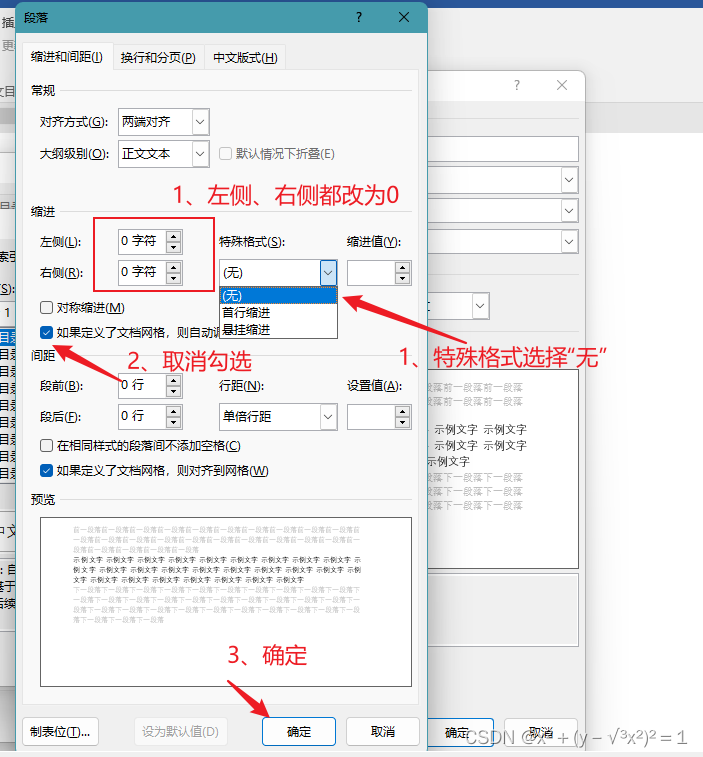Image resolution: width=703 pixels, height=757 pixels.
Task: Increase the 左侧 indent with up arrow
Action: point(174,236)
